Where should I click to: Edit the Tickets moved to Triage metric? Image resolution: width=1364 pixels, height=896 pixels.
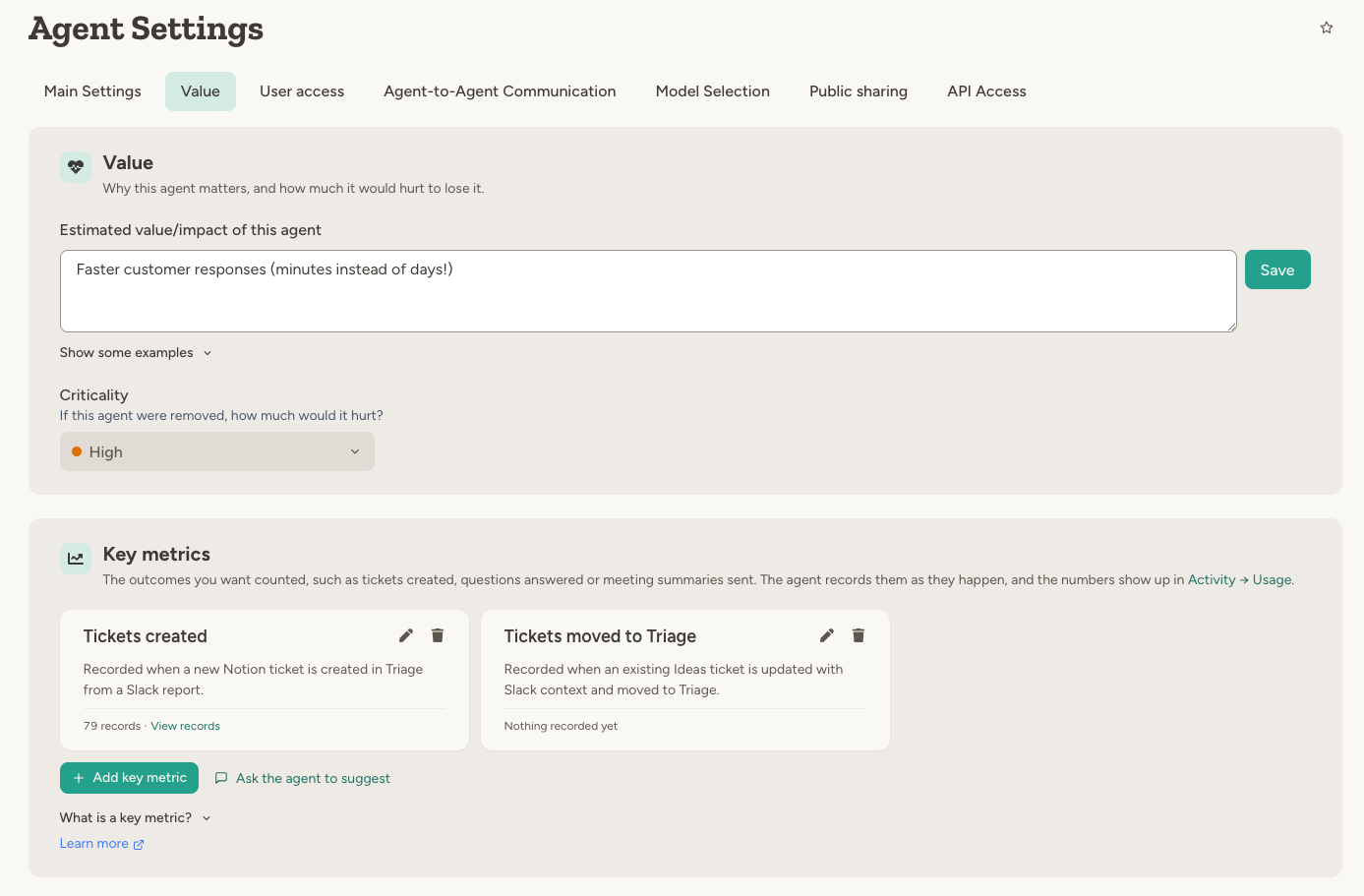827,635
